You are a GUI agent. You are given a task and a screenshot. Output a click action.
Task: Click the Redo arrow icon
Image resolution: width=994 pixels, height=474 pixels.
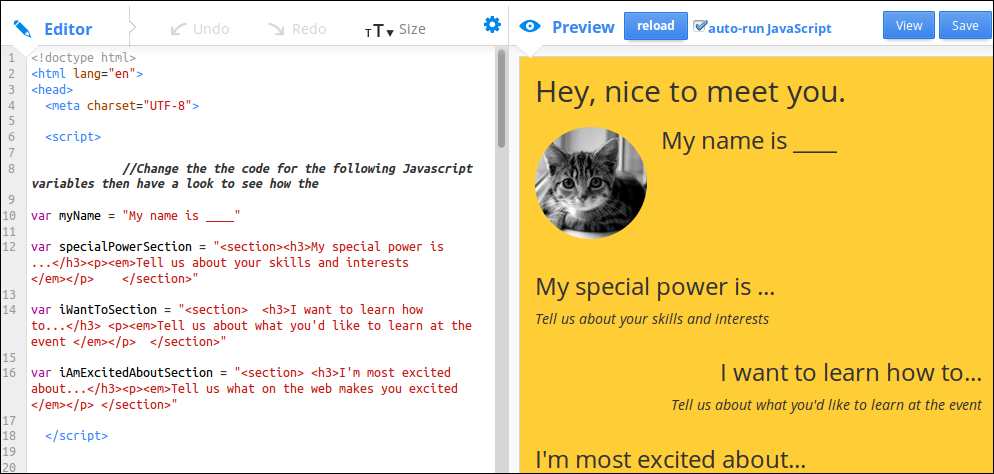(x=276, y=29)
